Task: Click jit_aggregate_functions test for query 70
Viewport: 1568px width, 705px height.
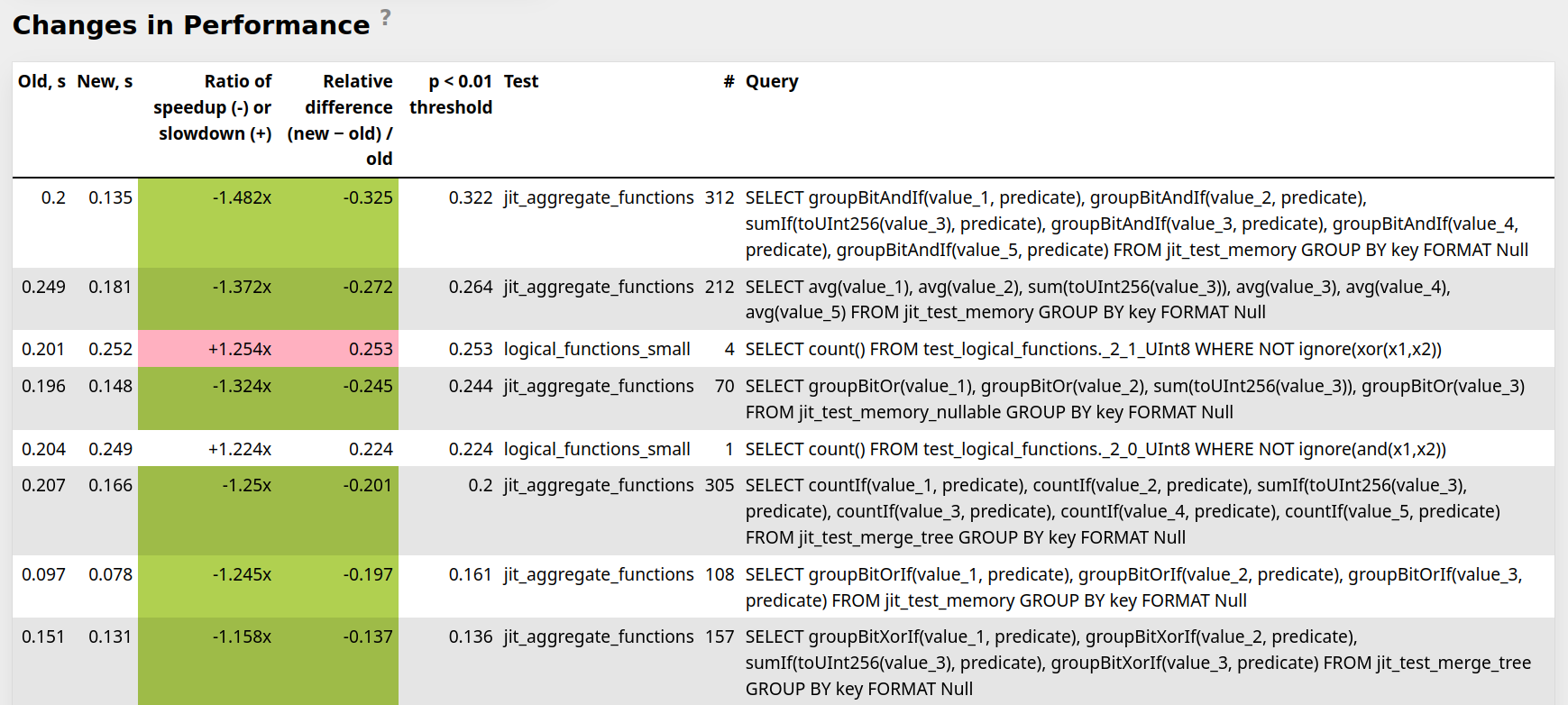Action: [x=598, y=386]
